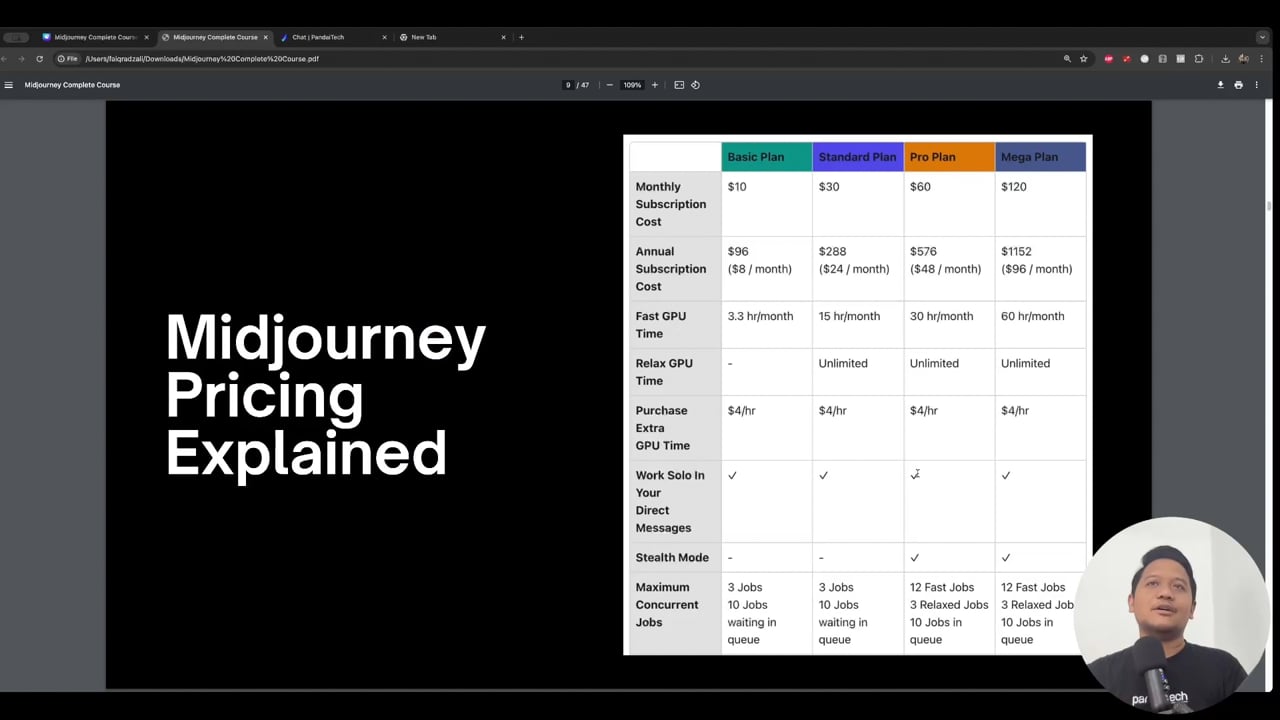The height and width of the screenshot is (720, 1280).
Task: Switch to the New Tab tab
Action: click(450, 37)
